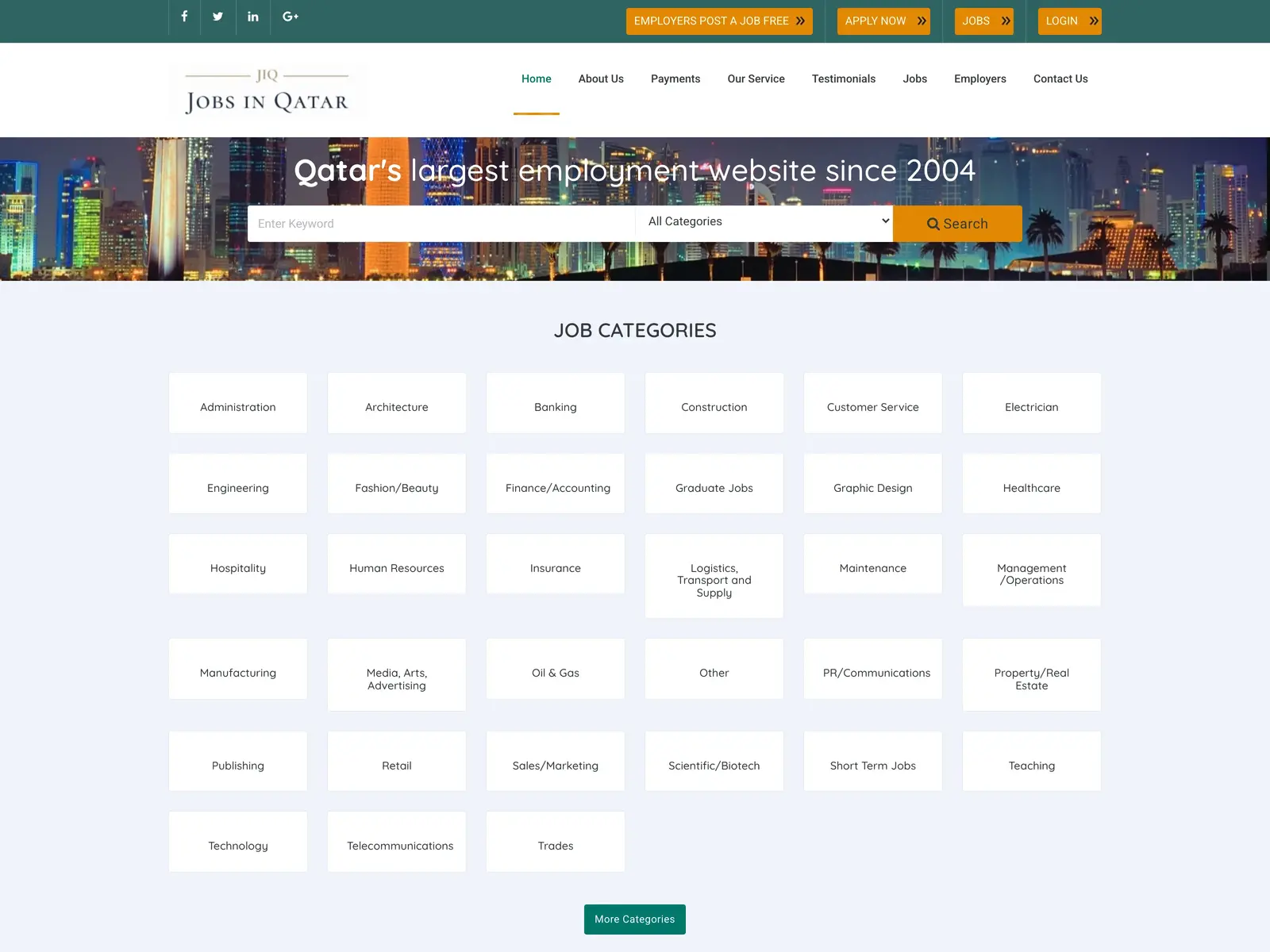Click the orange Search button
Screen dimensions: 1270x952
[x=957, y=224]
